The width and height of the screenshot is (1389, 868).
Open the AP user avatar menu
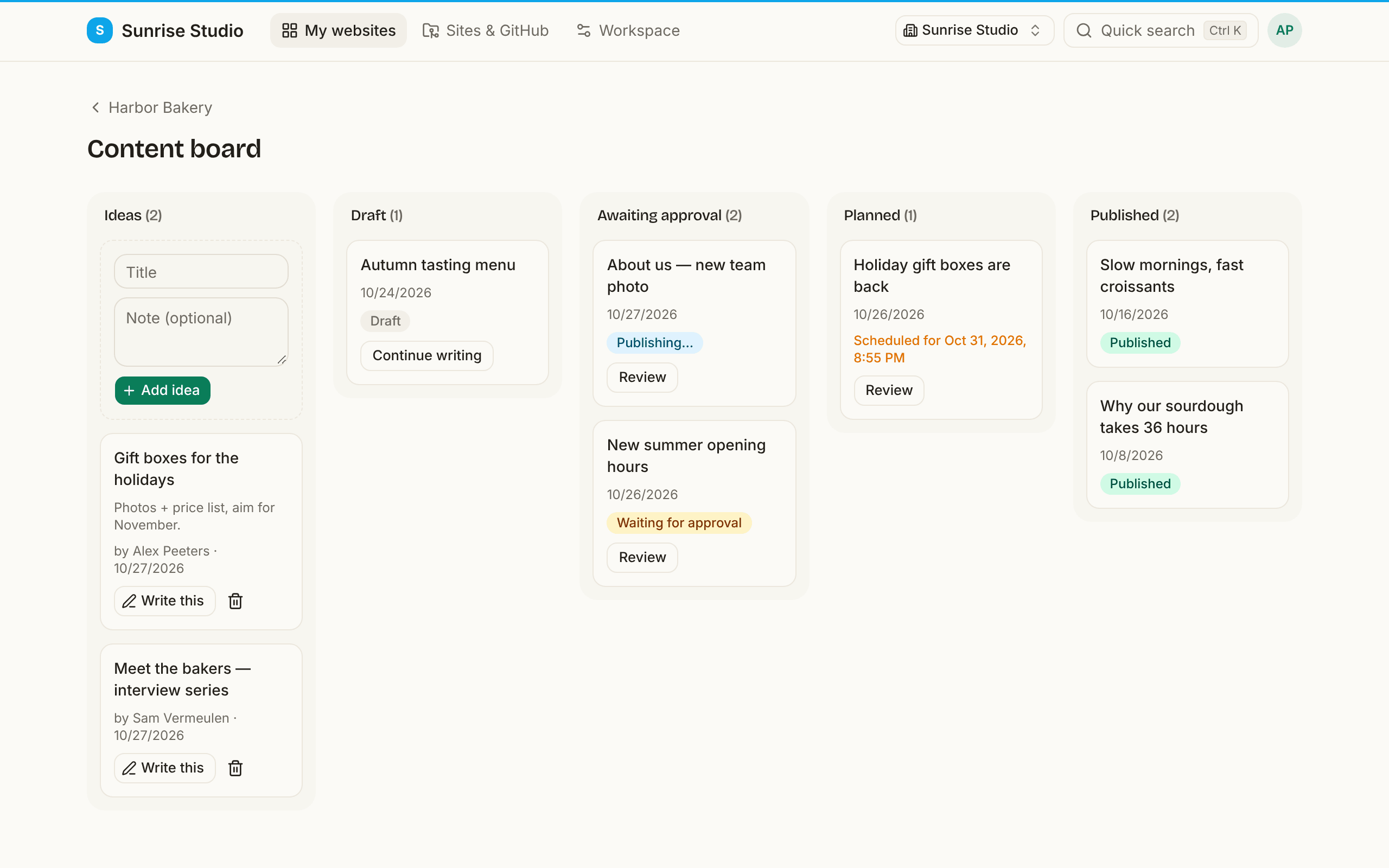tap(1284, 30)
